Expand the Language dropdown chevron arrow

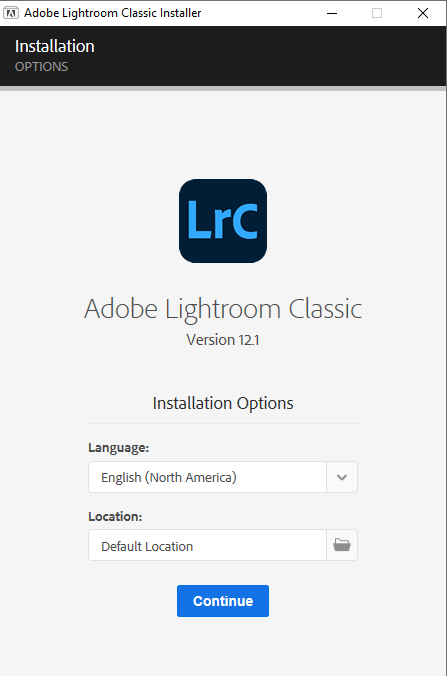tap(342, 477)
